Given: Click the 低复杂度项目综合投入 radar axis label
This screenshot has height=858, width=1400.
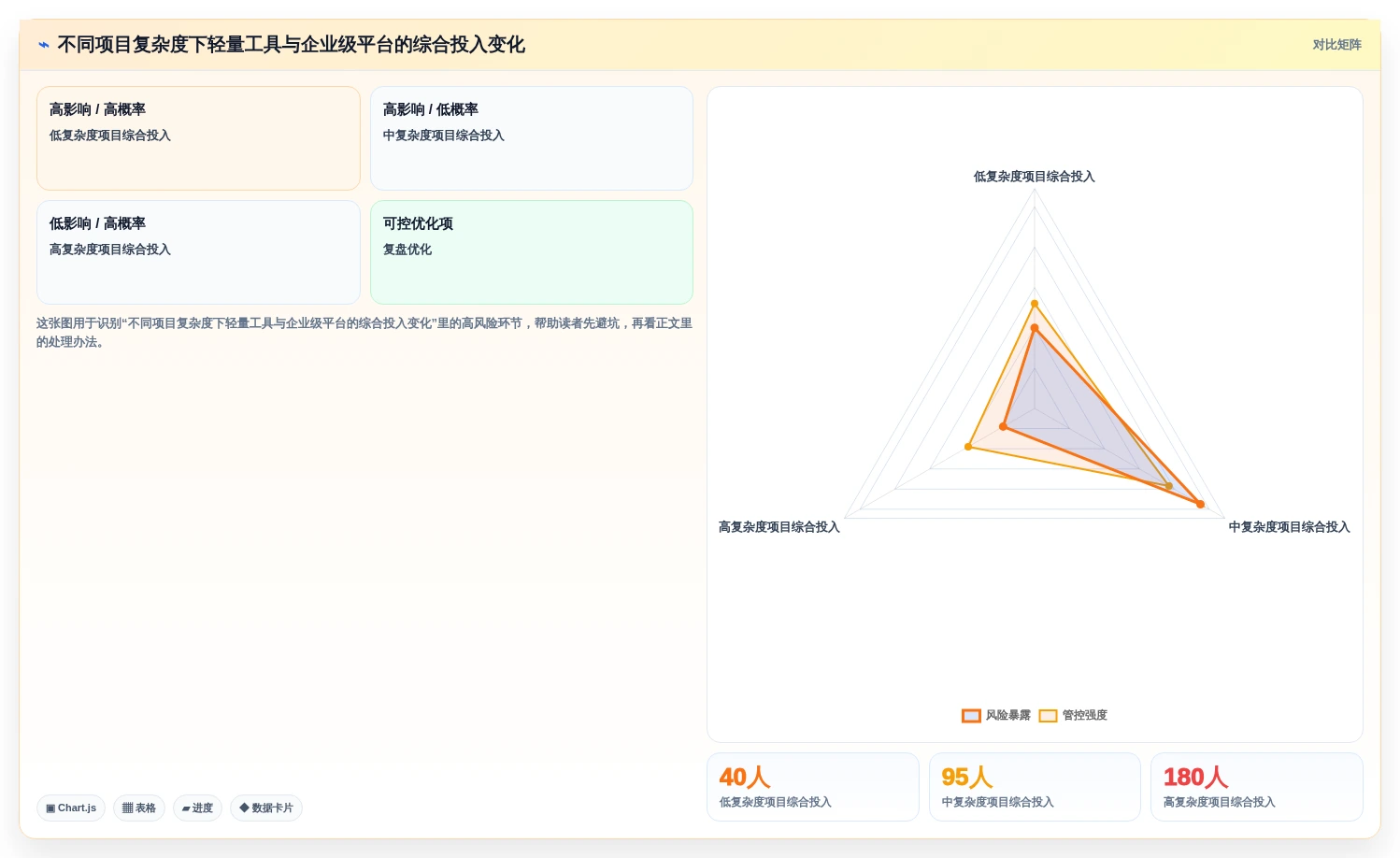Looking at the screenshot, I should (x=1034, y=177).
